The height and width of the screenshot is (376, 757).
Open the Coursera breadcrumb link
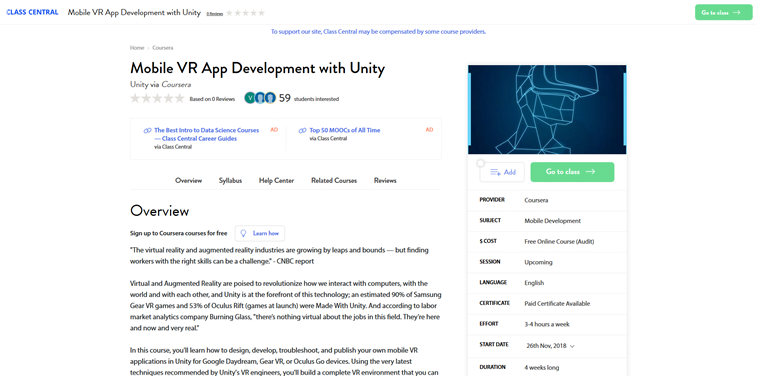(163, 48)
